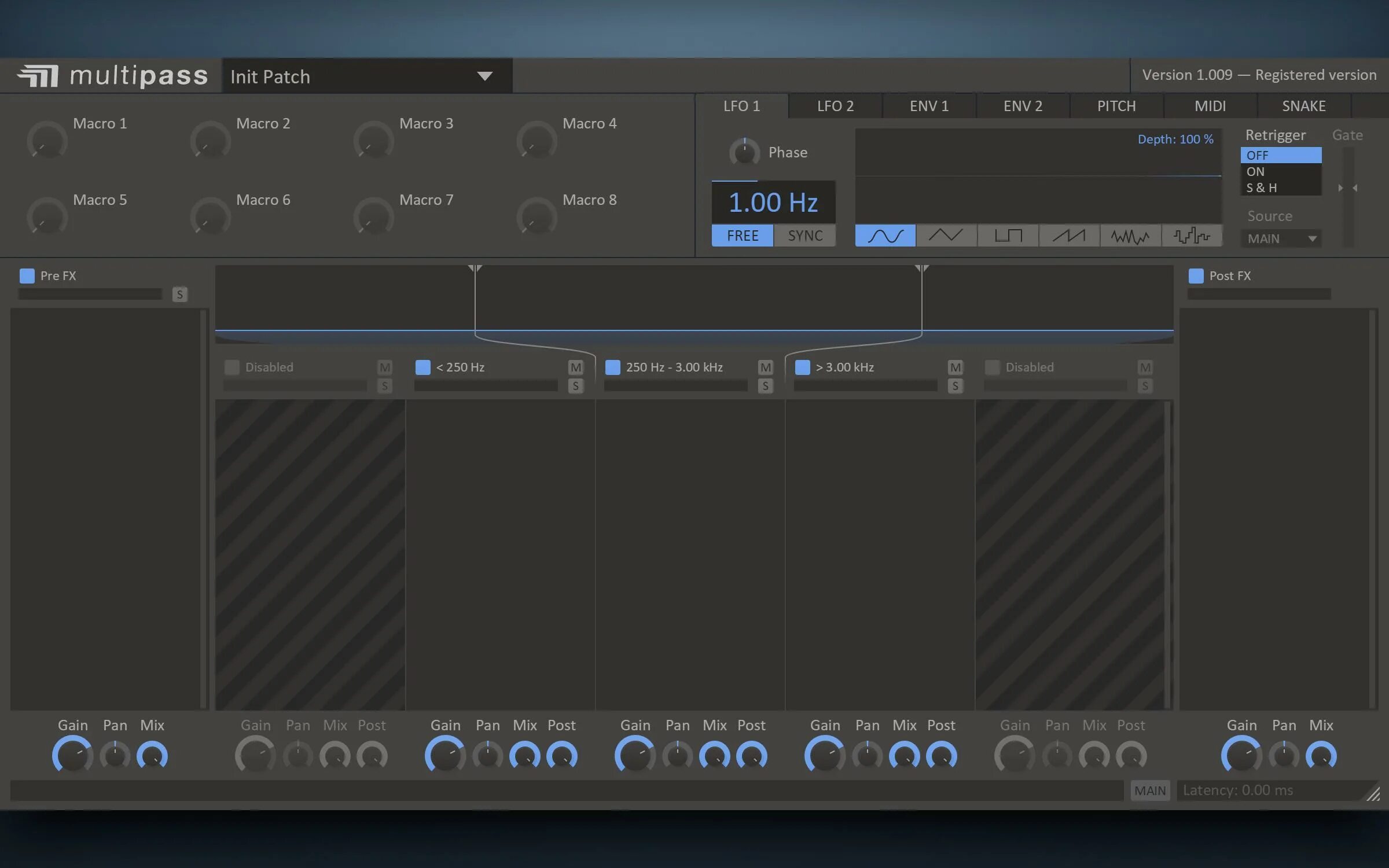The height and width of the screenshot is (868, 1389).
Task: Open the SNAKE modulator tab
Action: point(1303,106)
